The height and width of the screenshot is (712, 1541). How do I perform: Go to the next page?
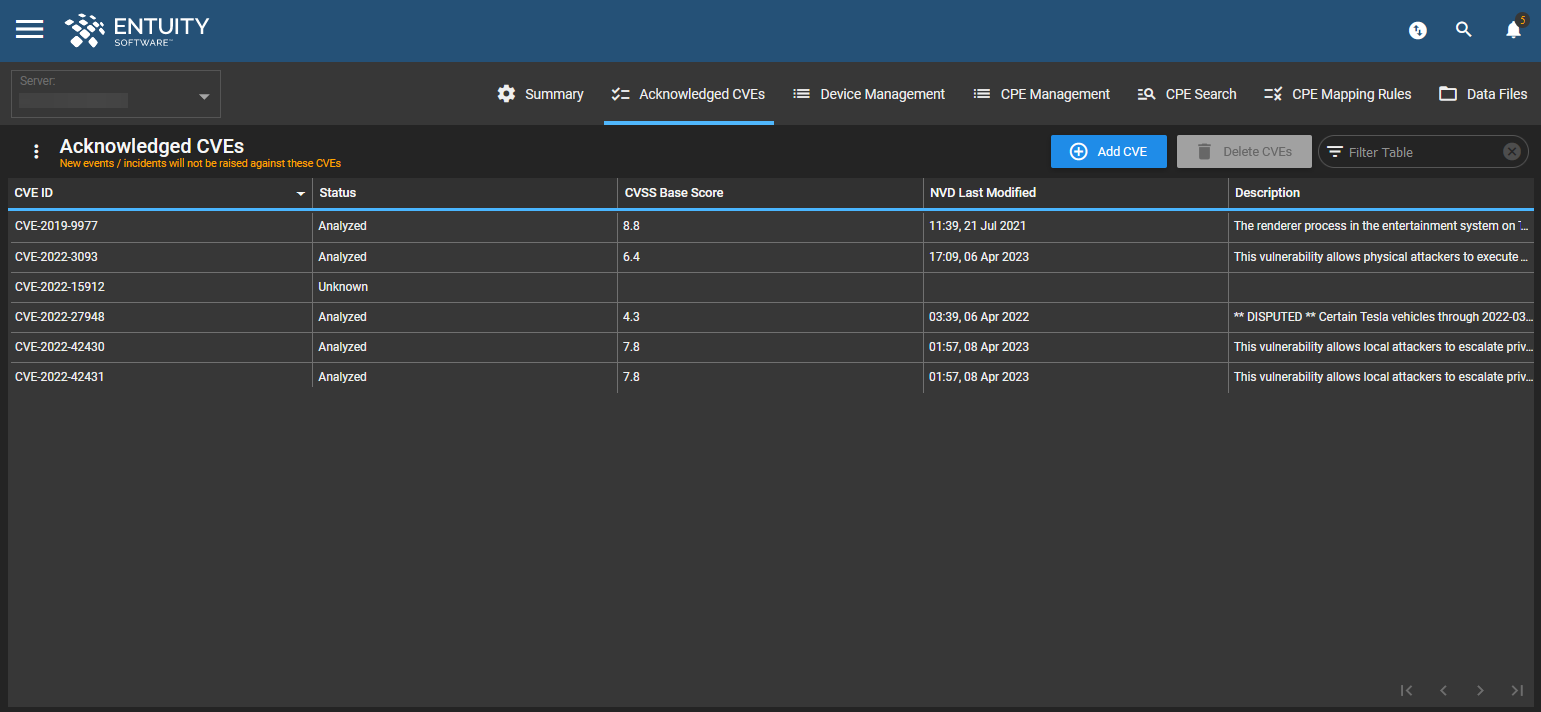pos(1480,690)
